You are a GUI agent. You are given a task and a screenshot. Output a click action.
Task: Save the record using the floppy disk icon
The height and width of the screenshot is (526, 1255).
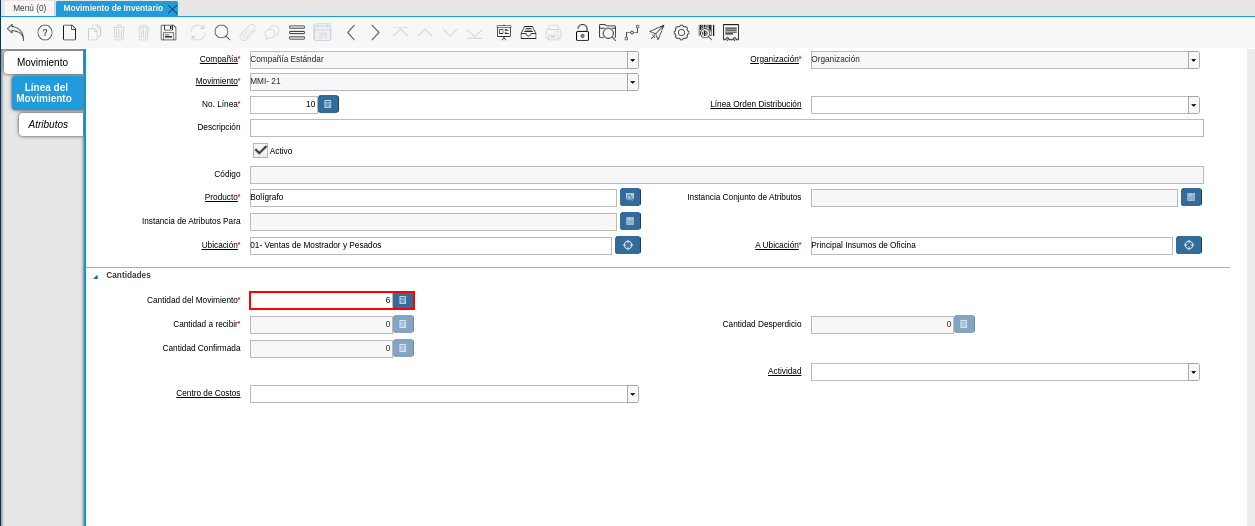point(168,32)
